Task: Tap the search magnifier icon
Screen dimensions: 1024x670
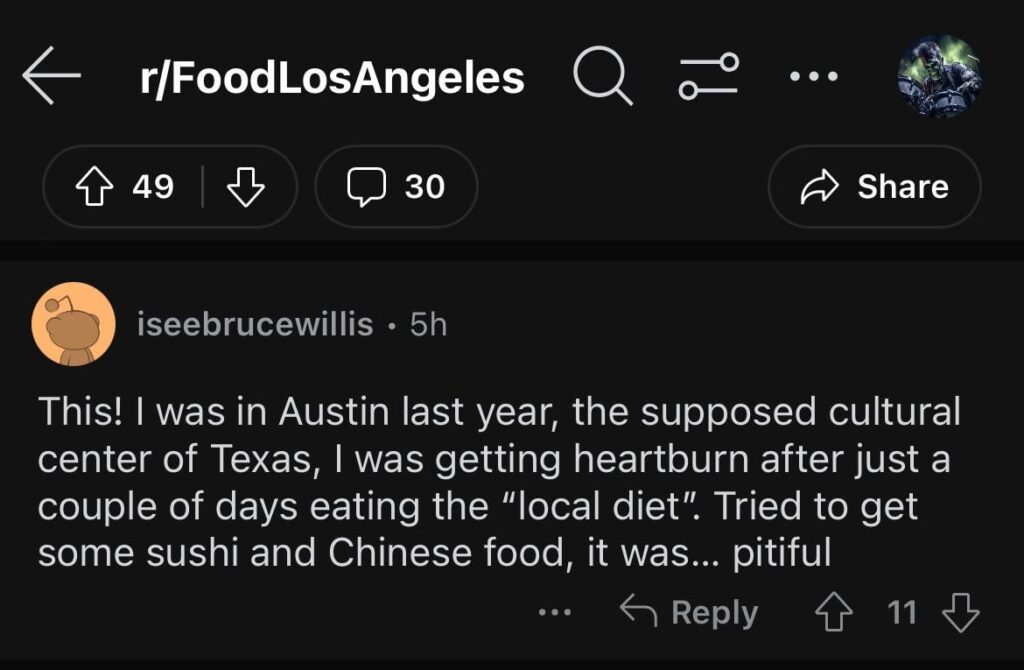Action: [603, 79]
